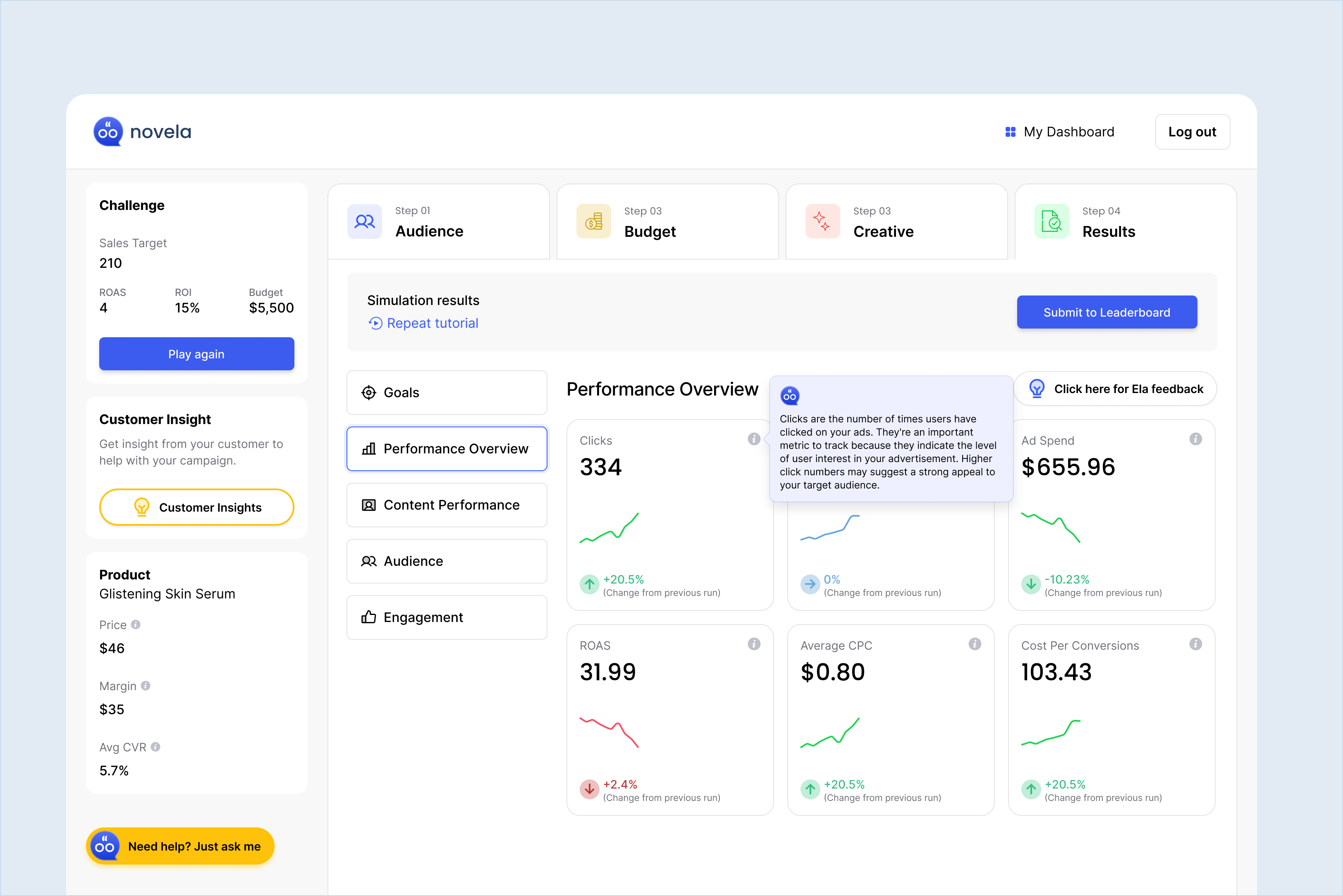Click the Repeat tutorial replay icon

click(375, 324)
